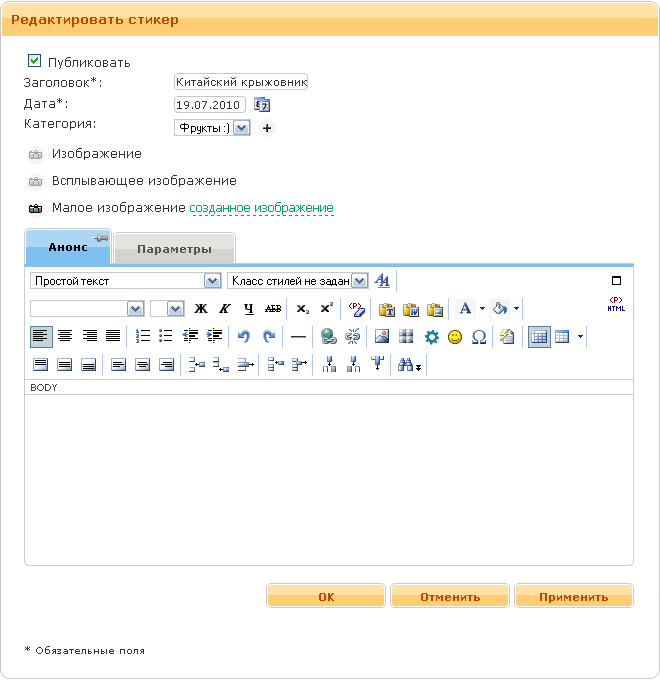Expand the Простой текст format dropdown
Screen dimensions: 660x680
coord(211,281)
